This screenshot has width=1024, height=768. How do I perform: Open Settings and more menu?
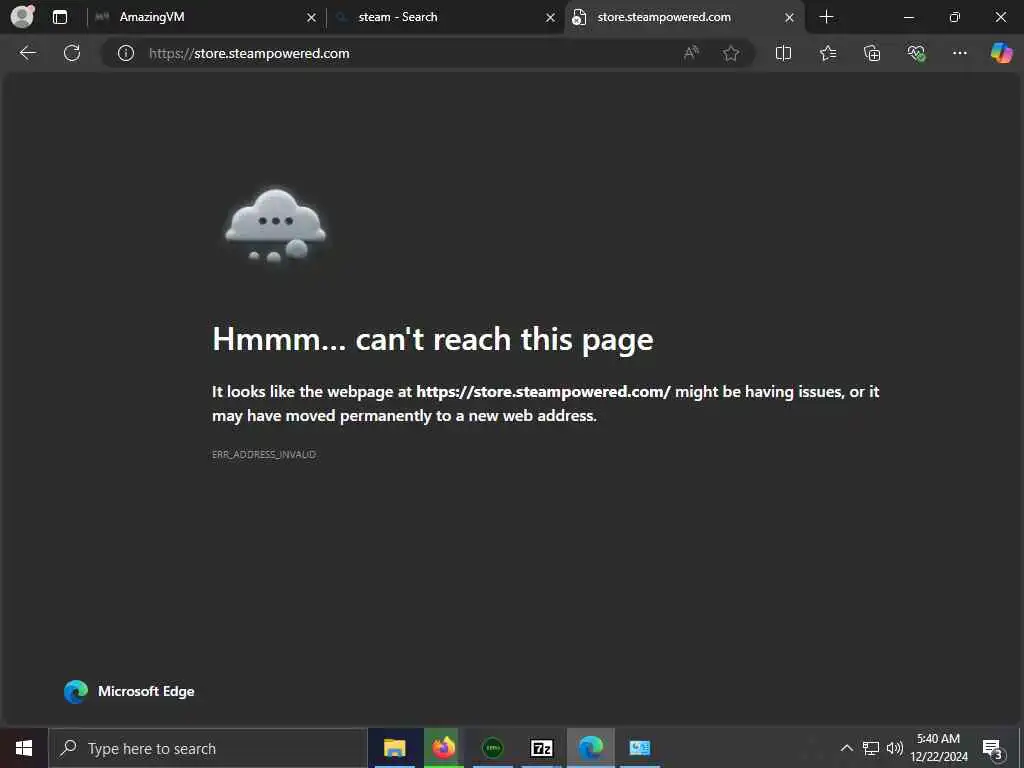[x=959, y=53]
